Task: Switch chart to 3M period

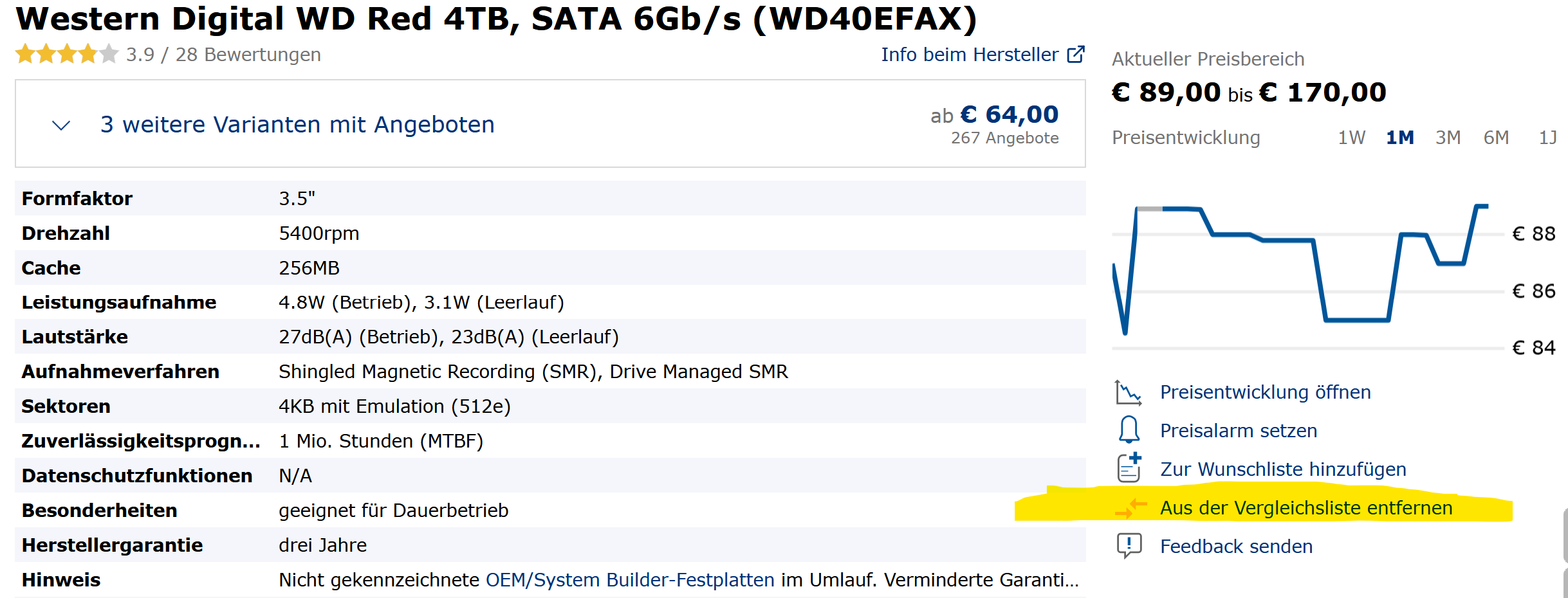Action: [x=1448, y=138]
